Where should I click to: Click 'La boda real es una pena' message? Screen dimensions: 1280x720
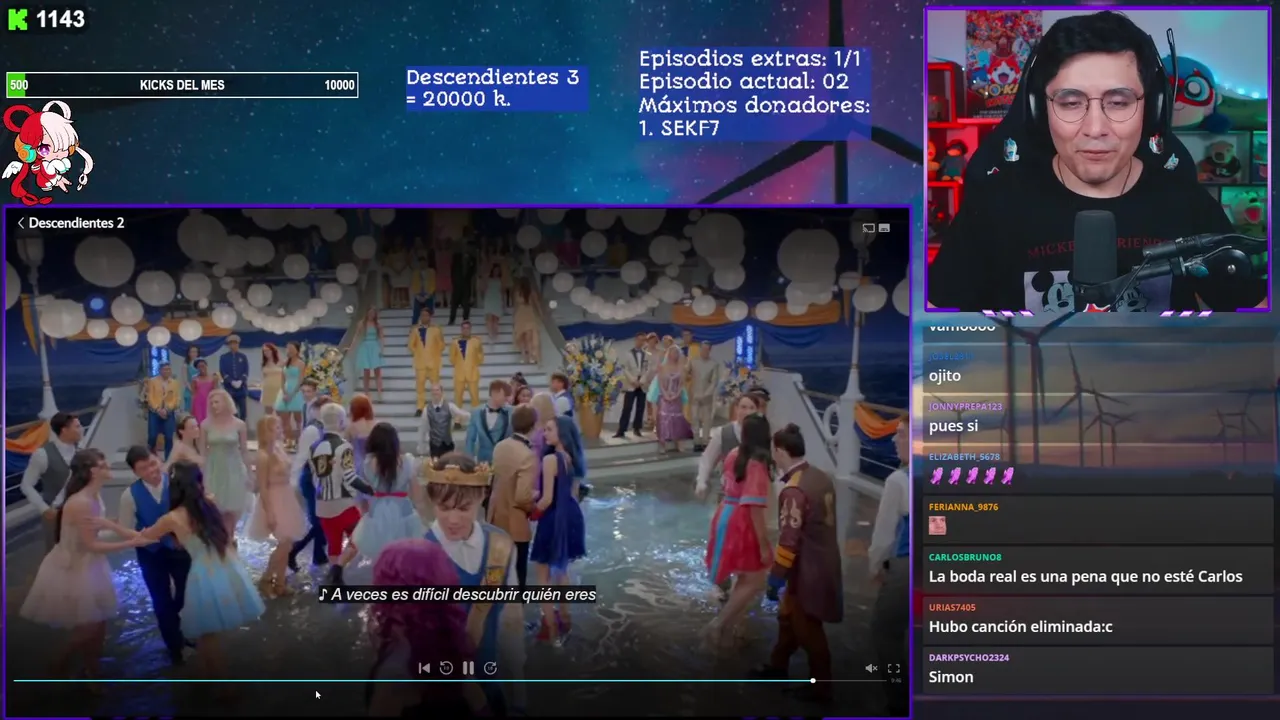tap(1086, 576)
